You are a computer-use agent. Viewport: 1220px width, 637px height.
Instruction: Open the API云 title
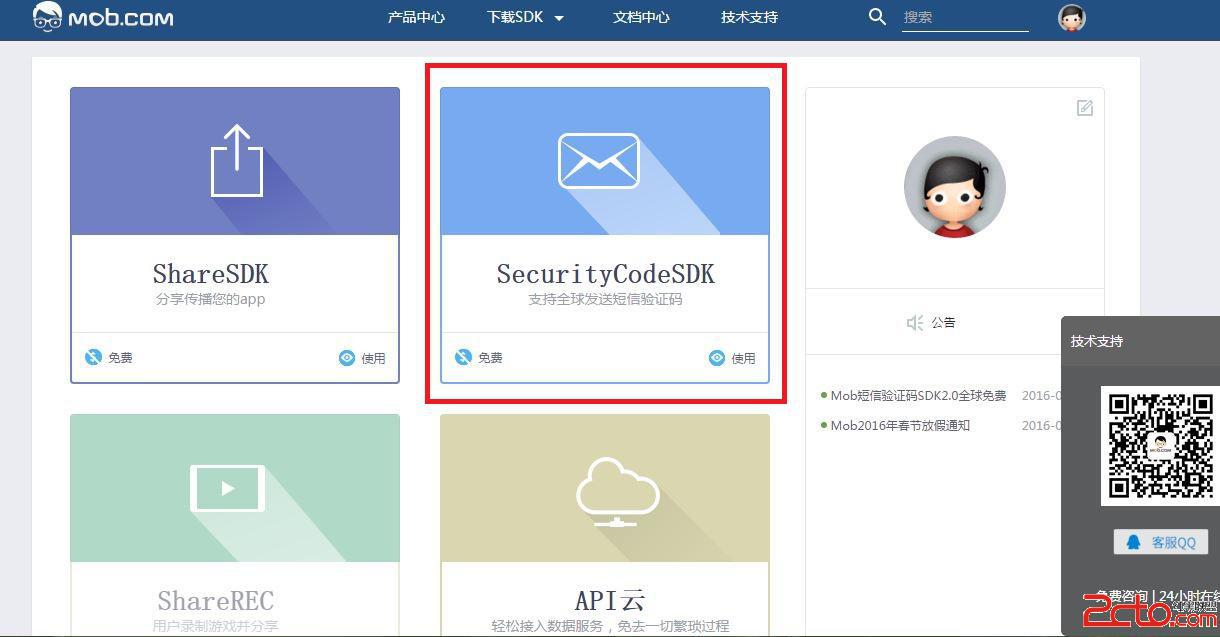point(610,601)
